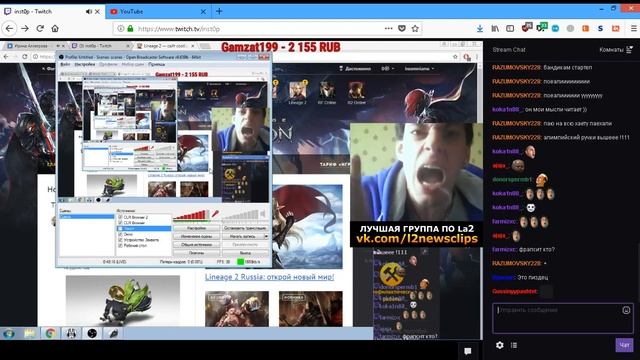Send message with the Чат button
The height and width of the screenshot is (360, 640).
tap(624, 345)
